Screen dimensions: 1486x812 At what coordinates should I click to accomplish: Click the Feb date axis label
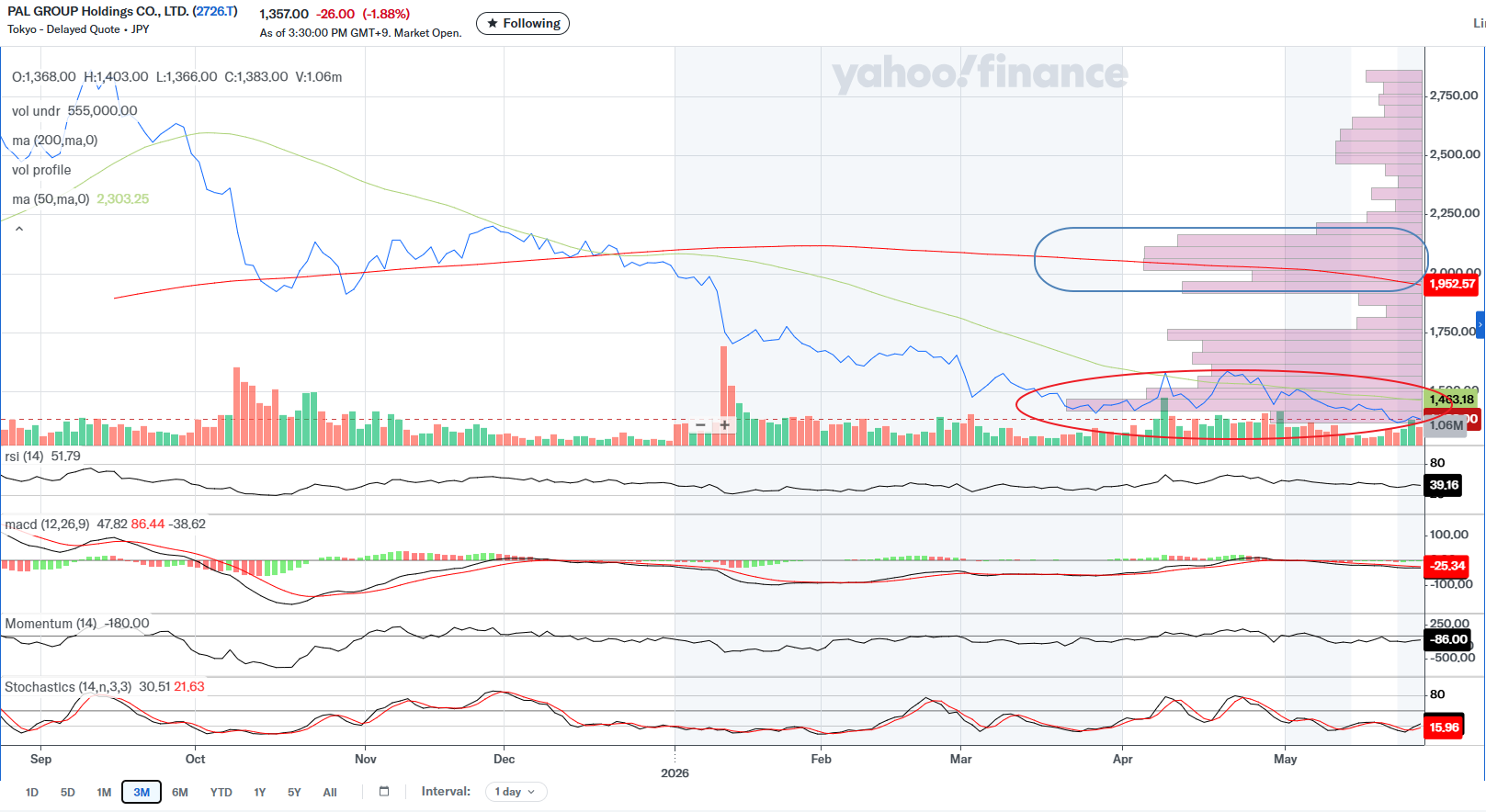[821, 759]
